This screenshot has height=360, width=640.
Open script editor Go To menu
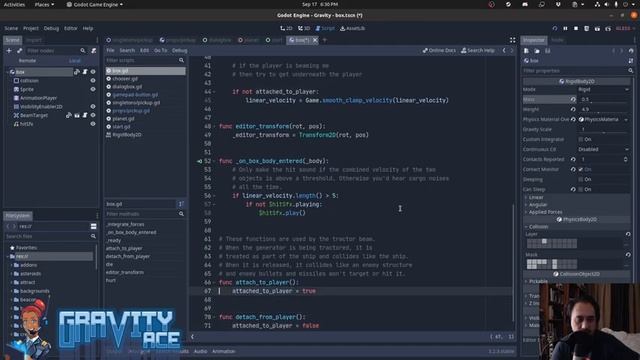[x=160, y=51]
